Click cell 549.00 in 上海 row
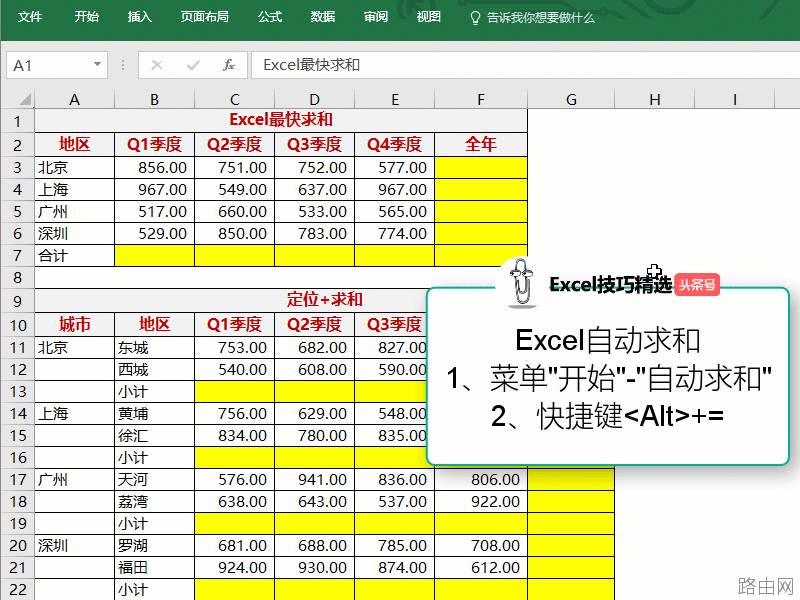The width and height of the screenshot is (800, 600). [x=235, y=189]
